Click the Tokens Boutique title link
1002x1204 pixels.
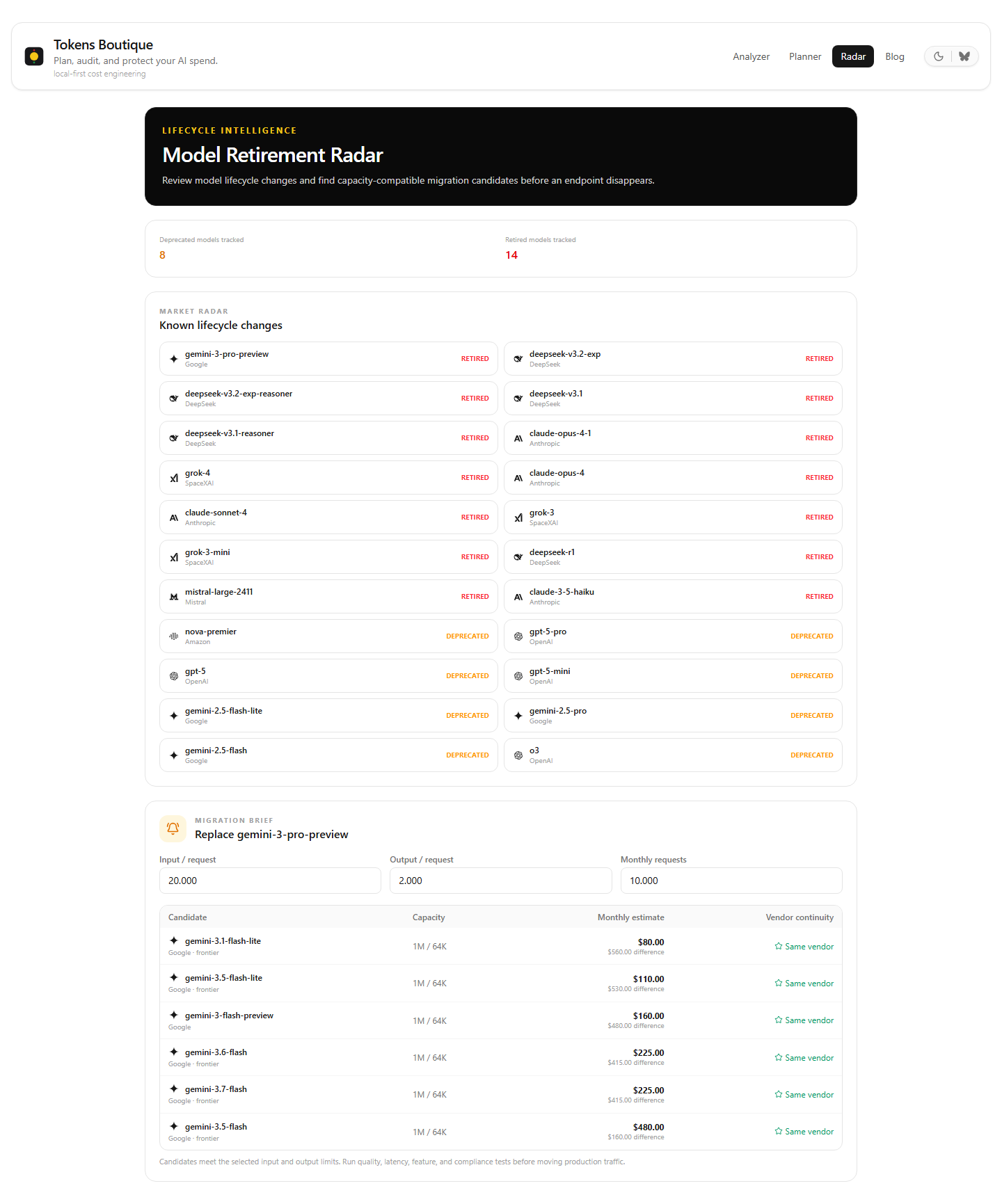coord(103,45)
